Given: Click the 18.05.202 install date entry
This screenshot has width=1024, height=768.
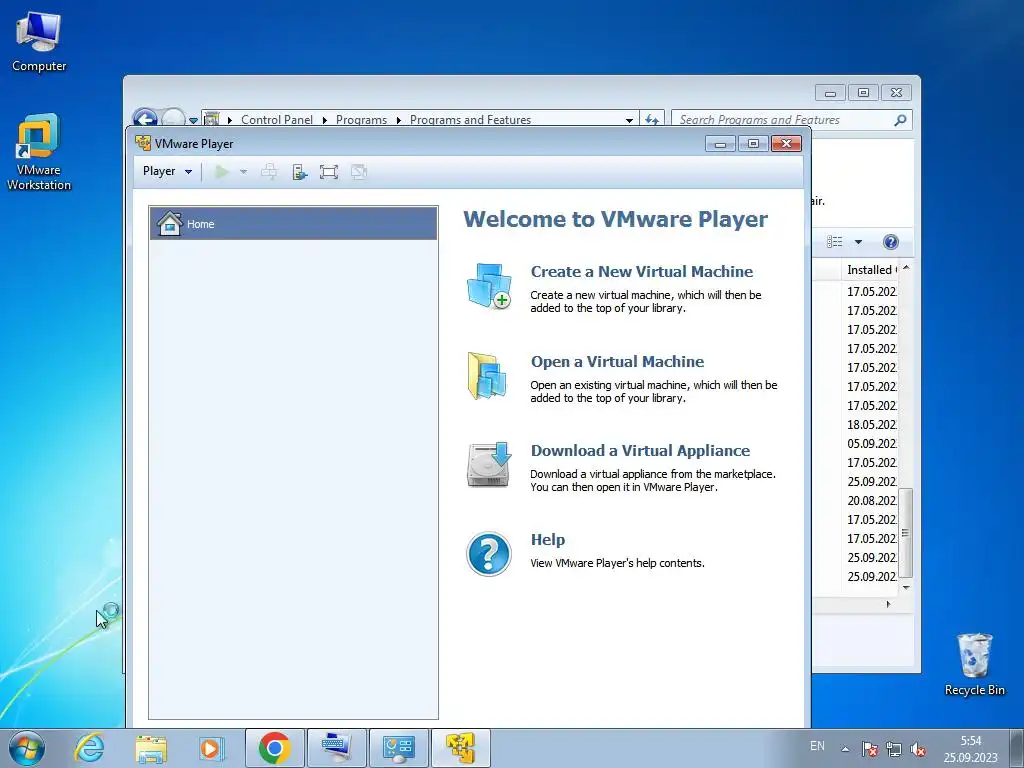Looking at the screenshot, I should pyautogui.click(x=871, y=424).
